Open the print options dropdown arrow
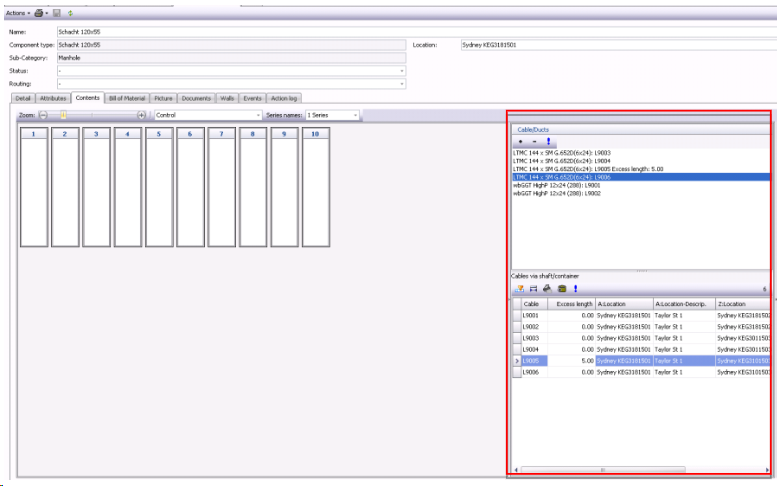 [x=47, y=13]
